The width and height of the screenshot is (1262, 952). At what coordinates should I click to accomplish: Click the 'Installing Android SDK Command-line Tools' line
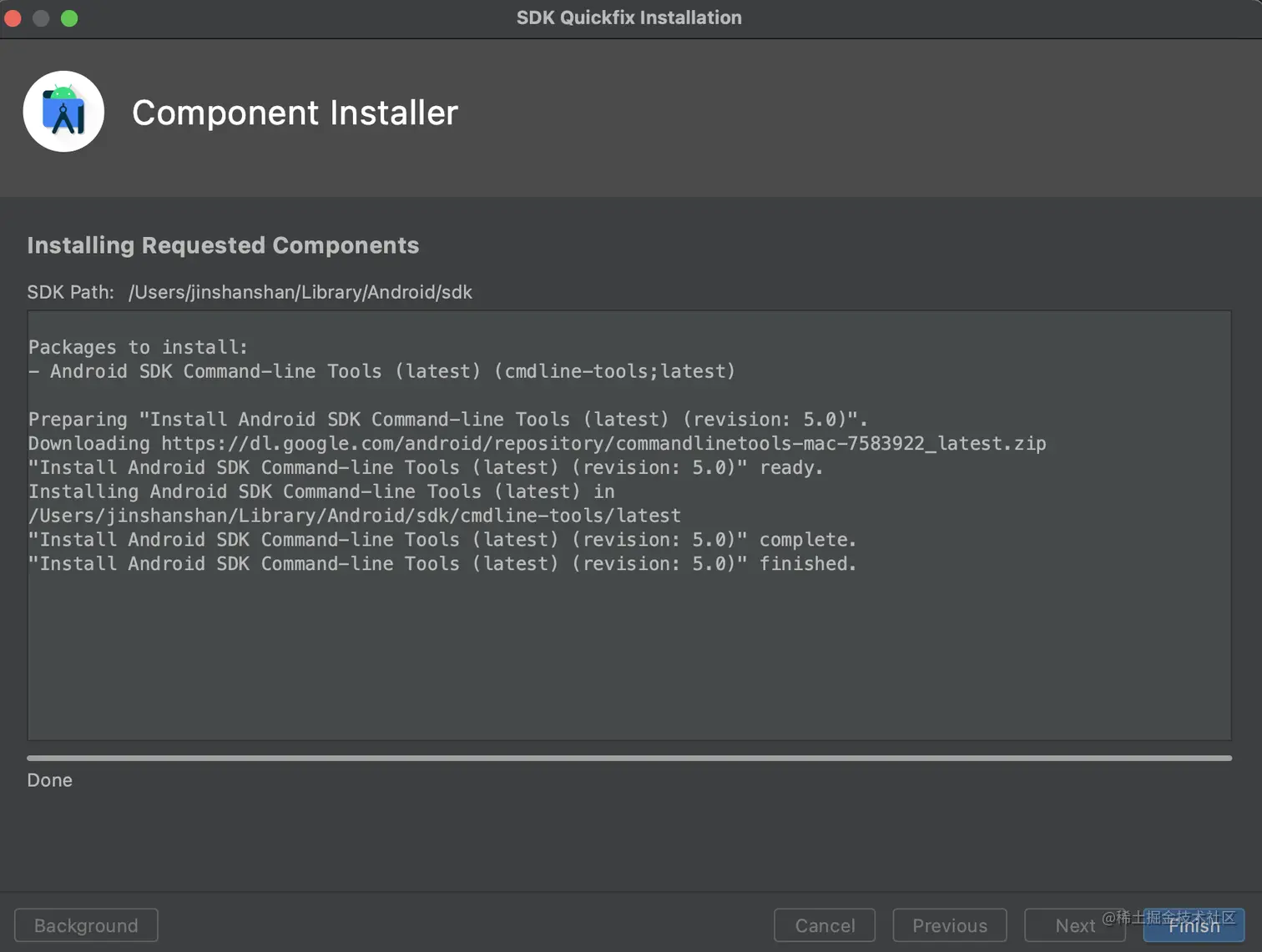pyautogui.click(x=321, y=491)
